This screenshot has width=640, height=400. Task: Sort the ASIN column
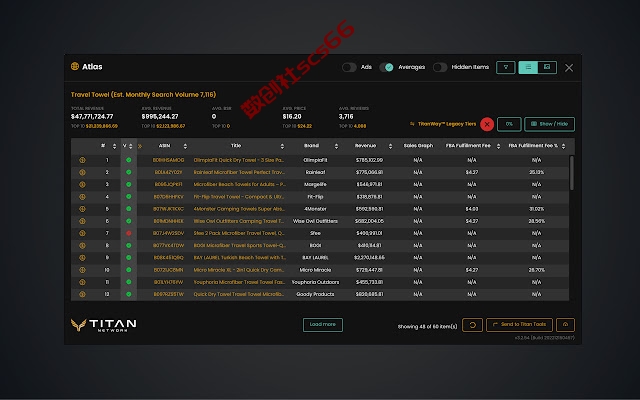click(x=185, y=146)
